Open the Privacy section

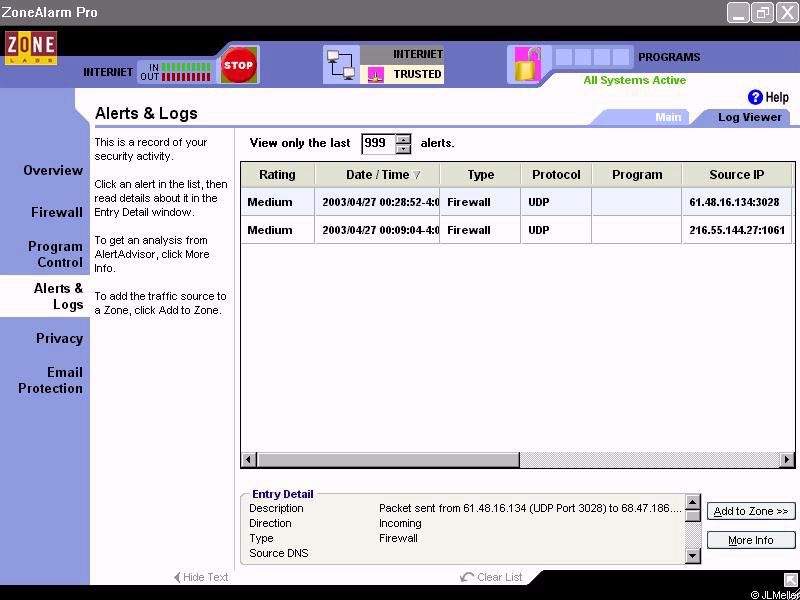coord(59,338)
